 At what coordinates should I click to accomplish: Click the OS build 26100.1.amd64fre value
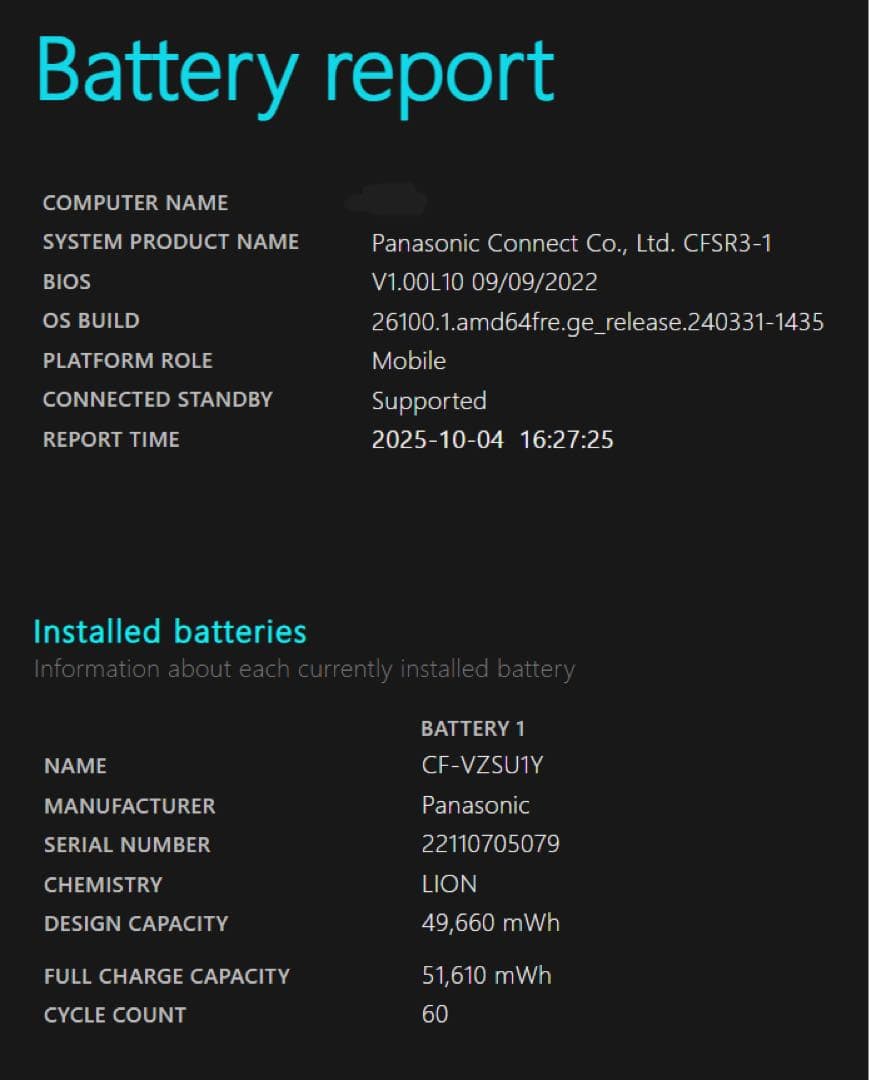tap(597, 322)
